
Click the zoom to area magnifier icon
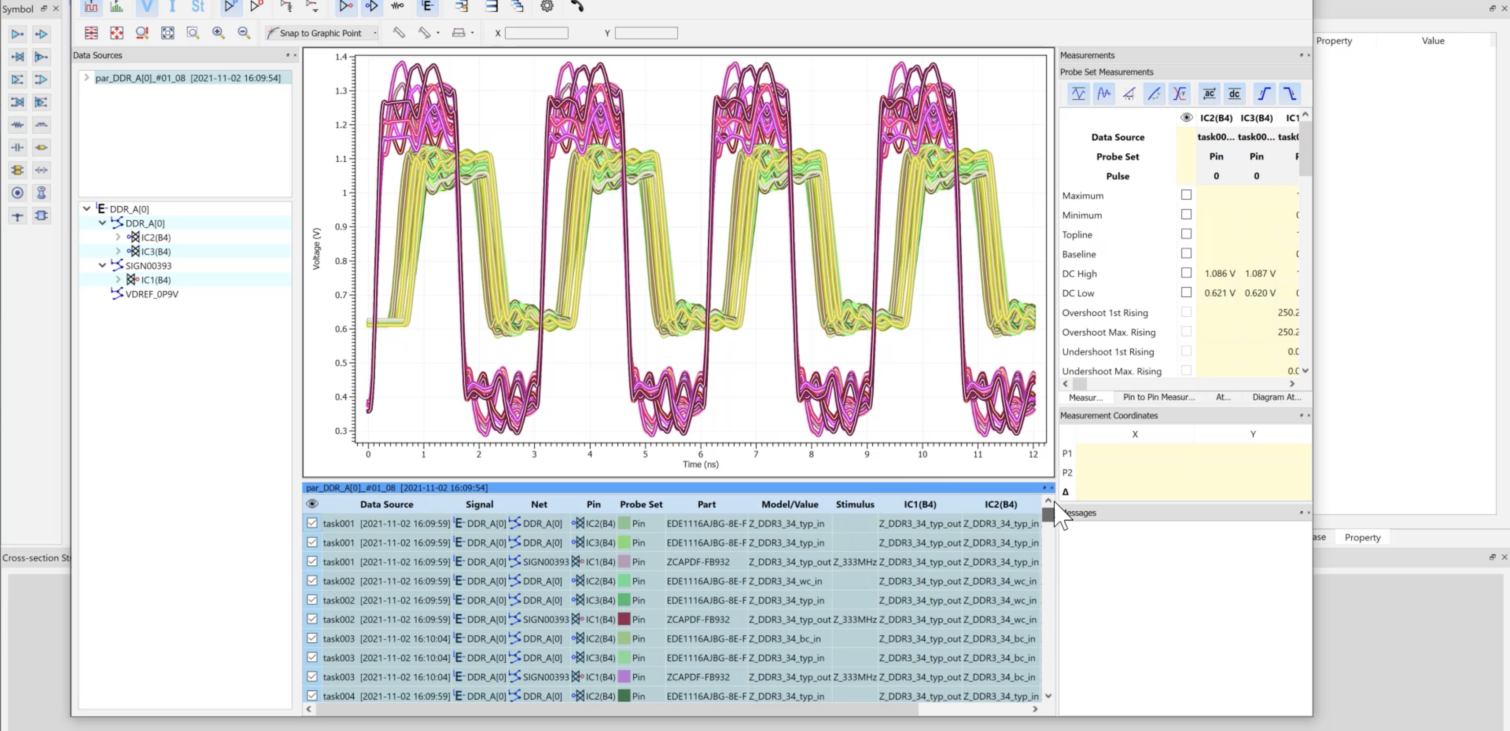pos(192,33)
